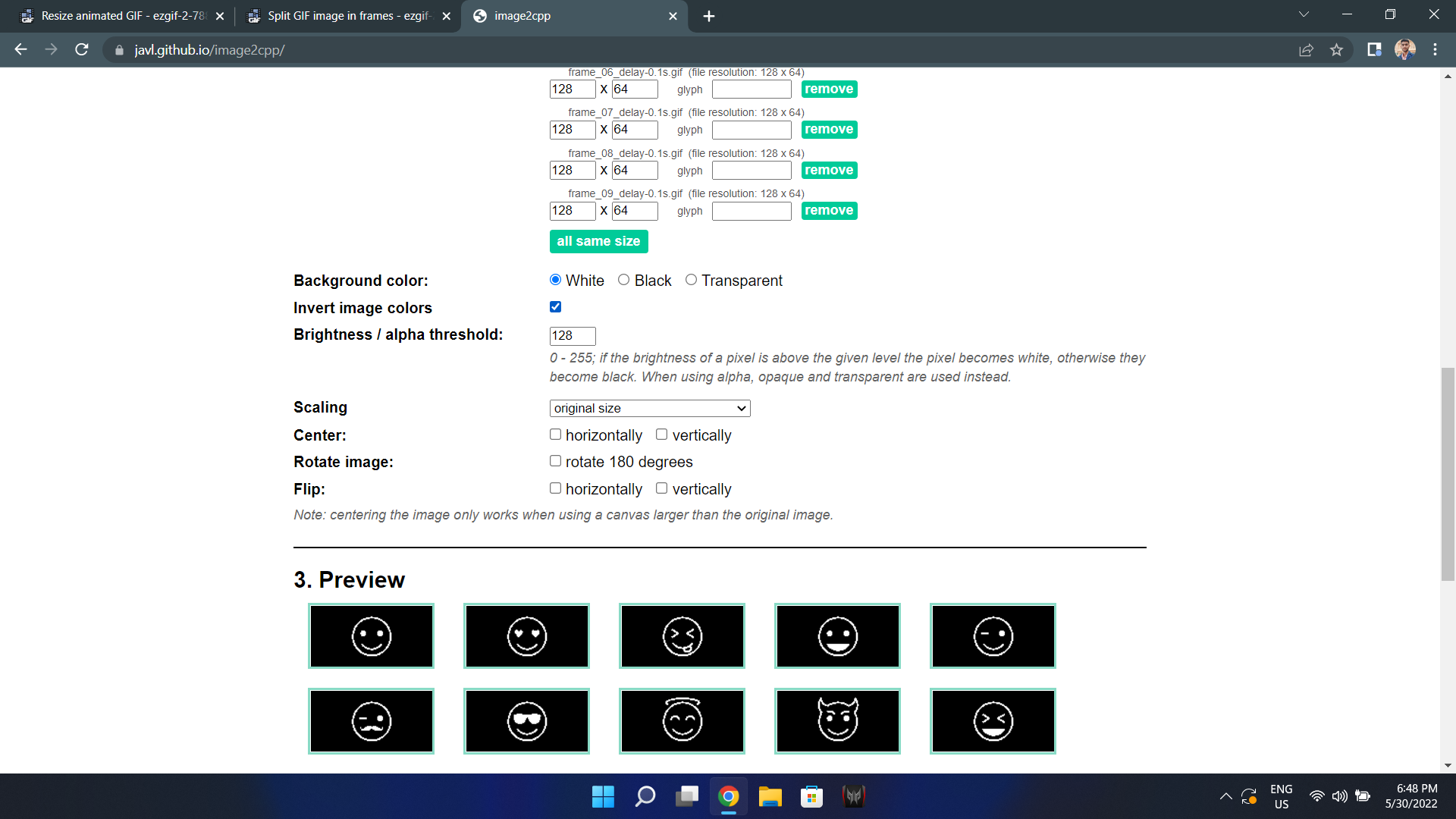This screenshot has height=819, width=1456.
Task: Open the Scaling dropdown showing original size
Action: (649, 408)
